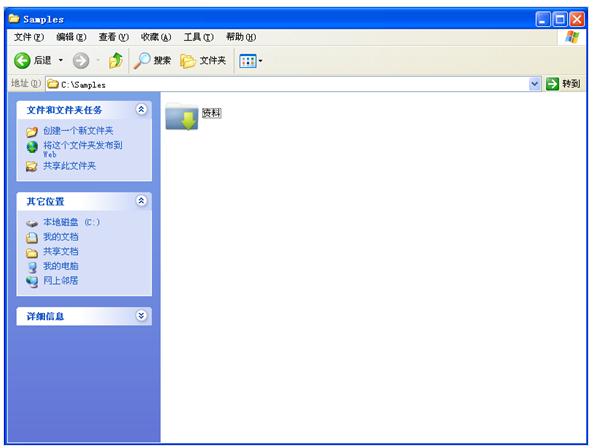Viewport: 594px width, 448px height.
Task: Open the Search magnifier tool
Action: 142,60
